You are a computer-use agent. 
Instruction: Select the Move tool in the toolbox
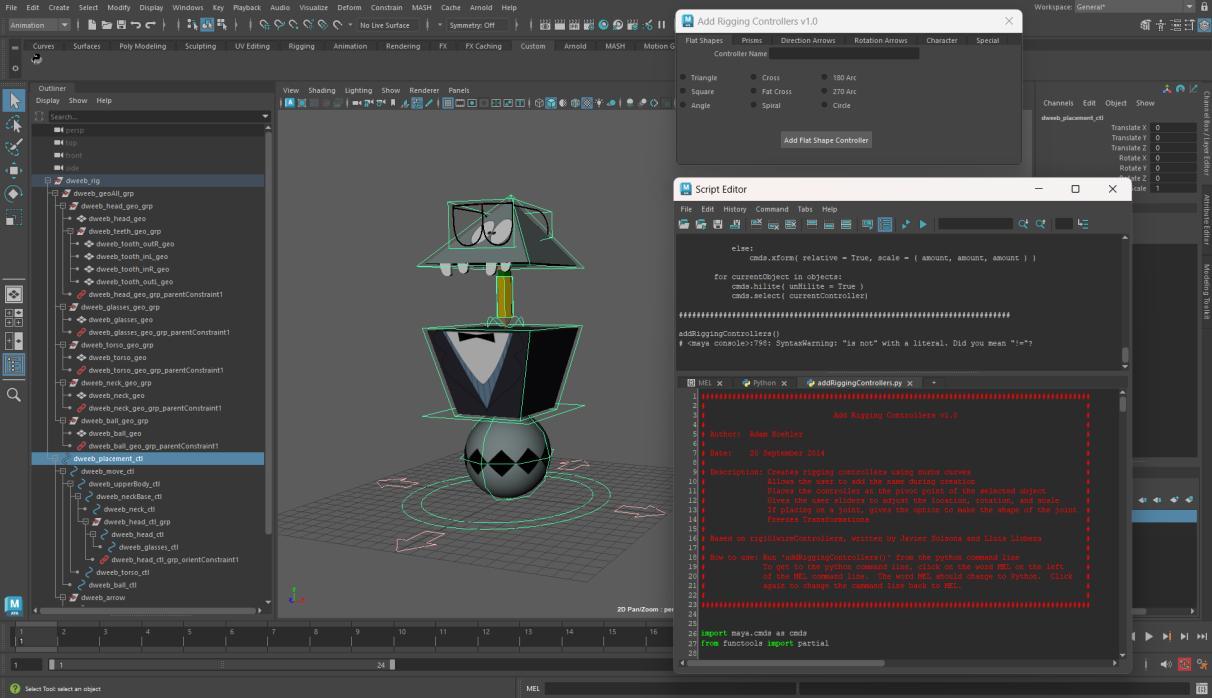14,170
